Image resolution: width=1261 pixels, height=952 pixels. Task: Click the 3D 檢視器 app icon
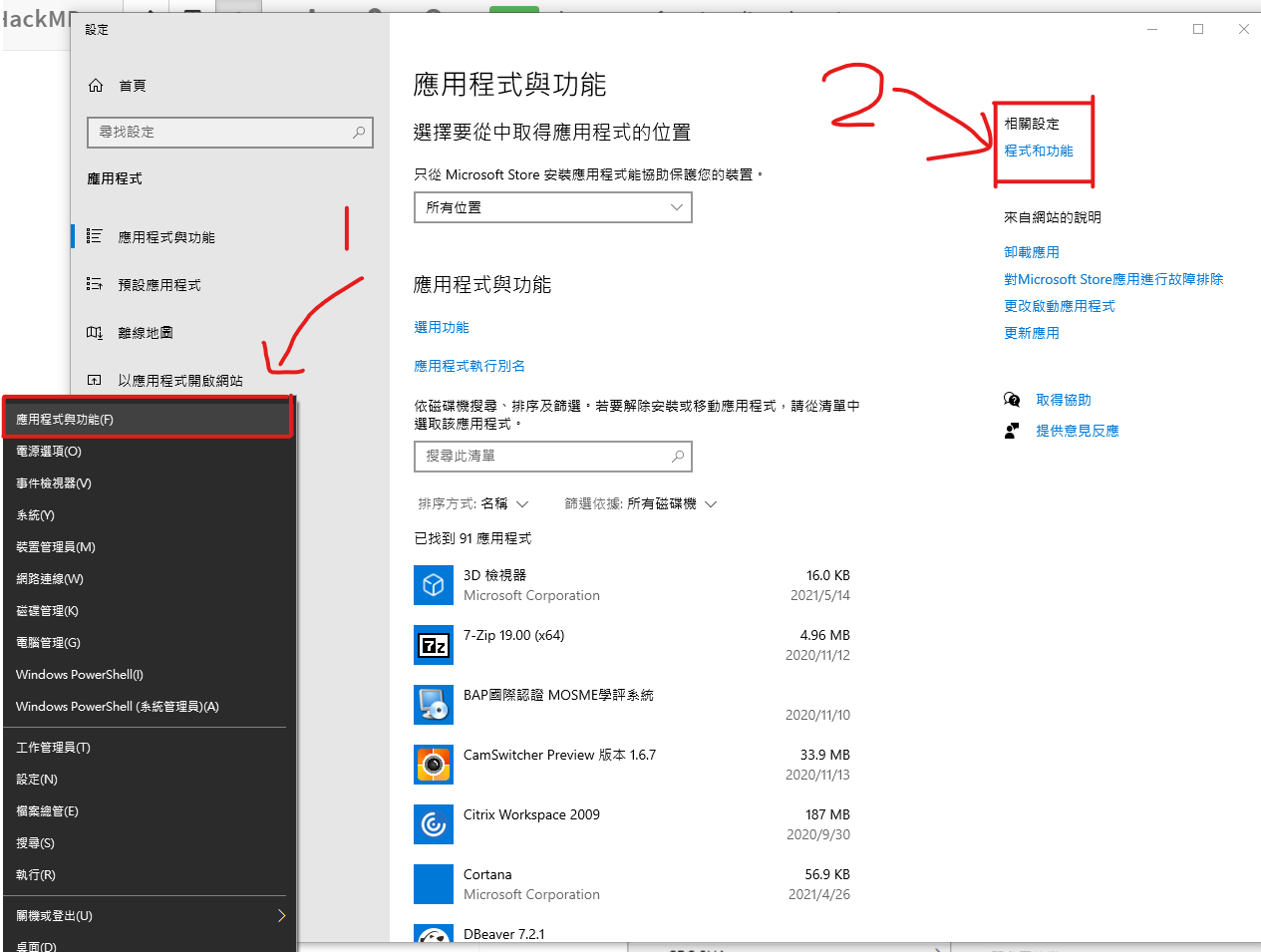[434, 585]
